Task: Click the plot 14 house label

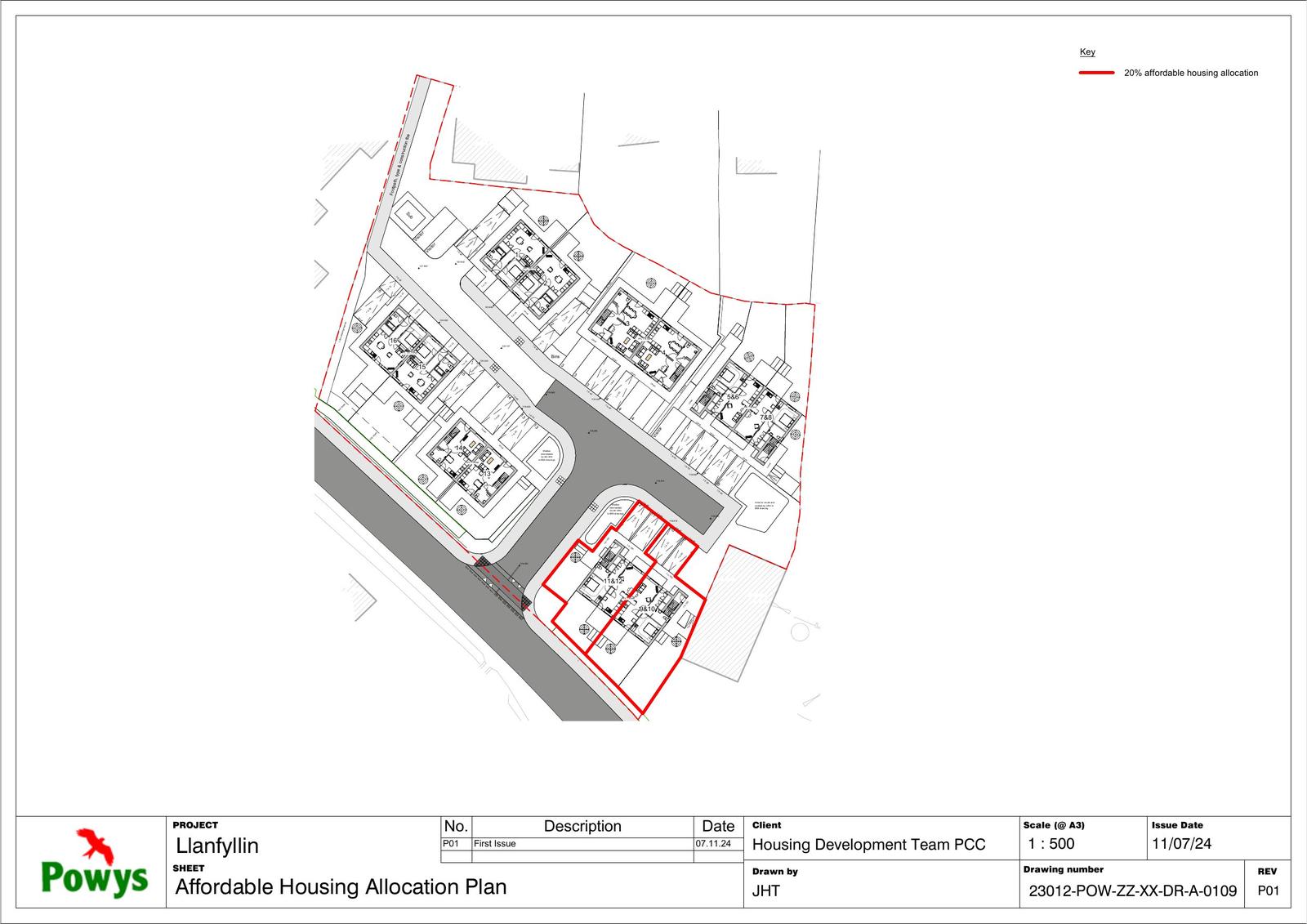Action: [459, 449]
